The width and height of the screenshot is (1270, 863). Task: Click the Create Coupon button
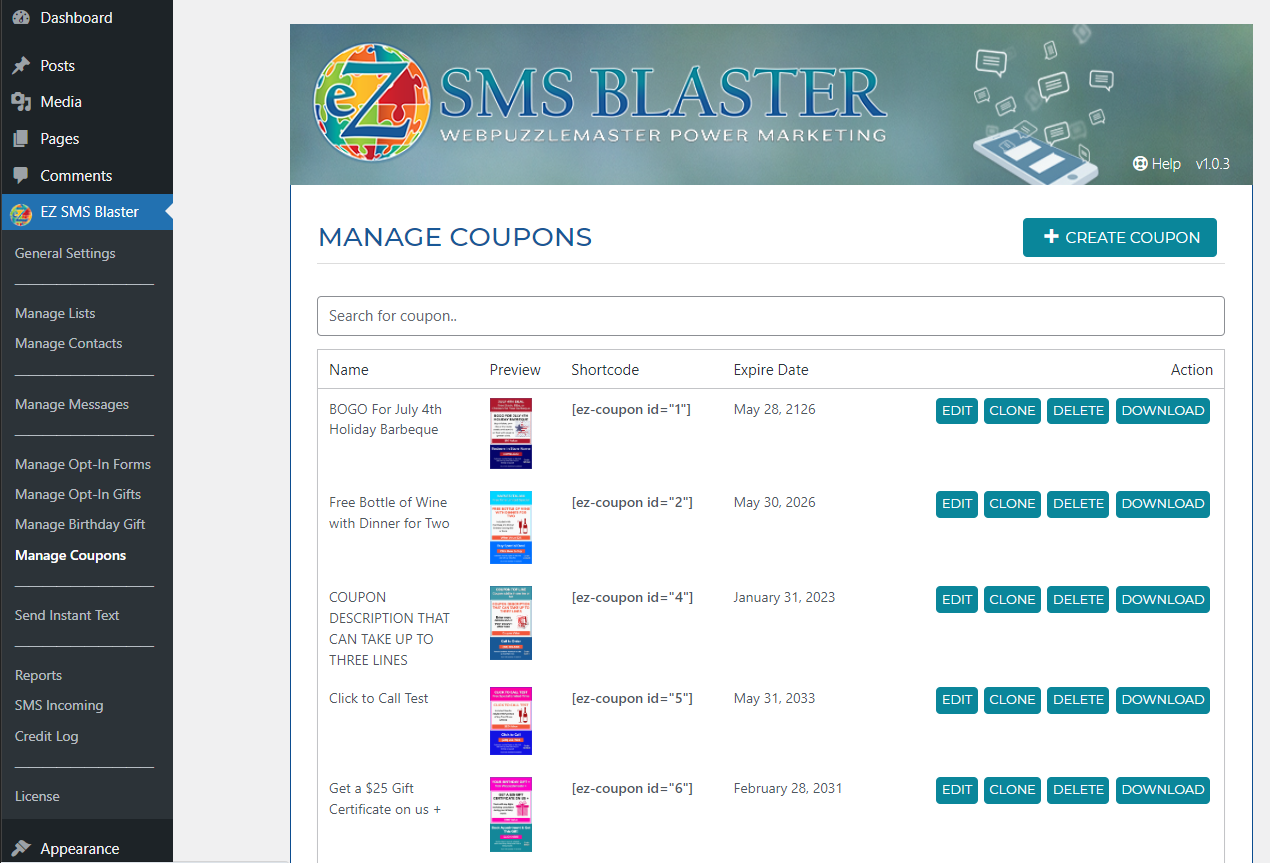pyautogui.click(x=1120, y=238)
